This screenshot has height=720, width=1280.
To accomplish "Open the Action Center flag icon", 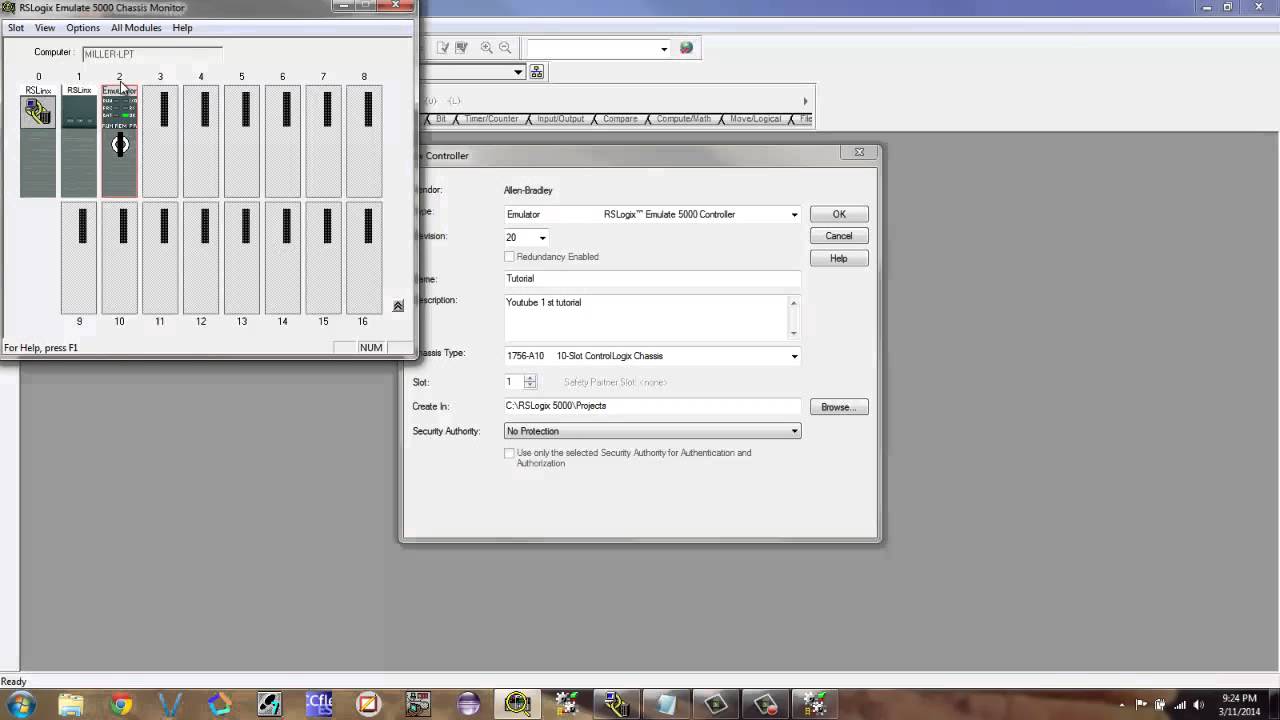I will (x=1141, y=705).
